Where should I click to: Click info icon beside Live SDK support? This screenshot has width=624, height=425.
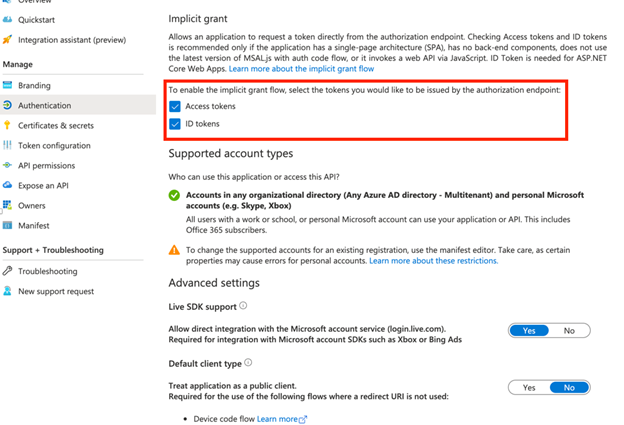pyautogui.click(x=243, y=306)
